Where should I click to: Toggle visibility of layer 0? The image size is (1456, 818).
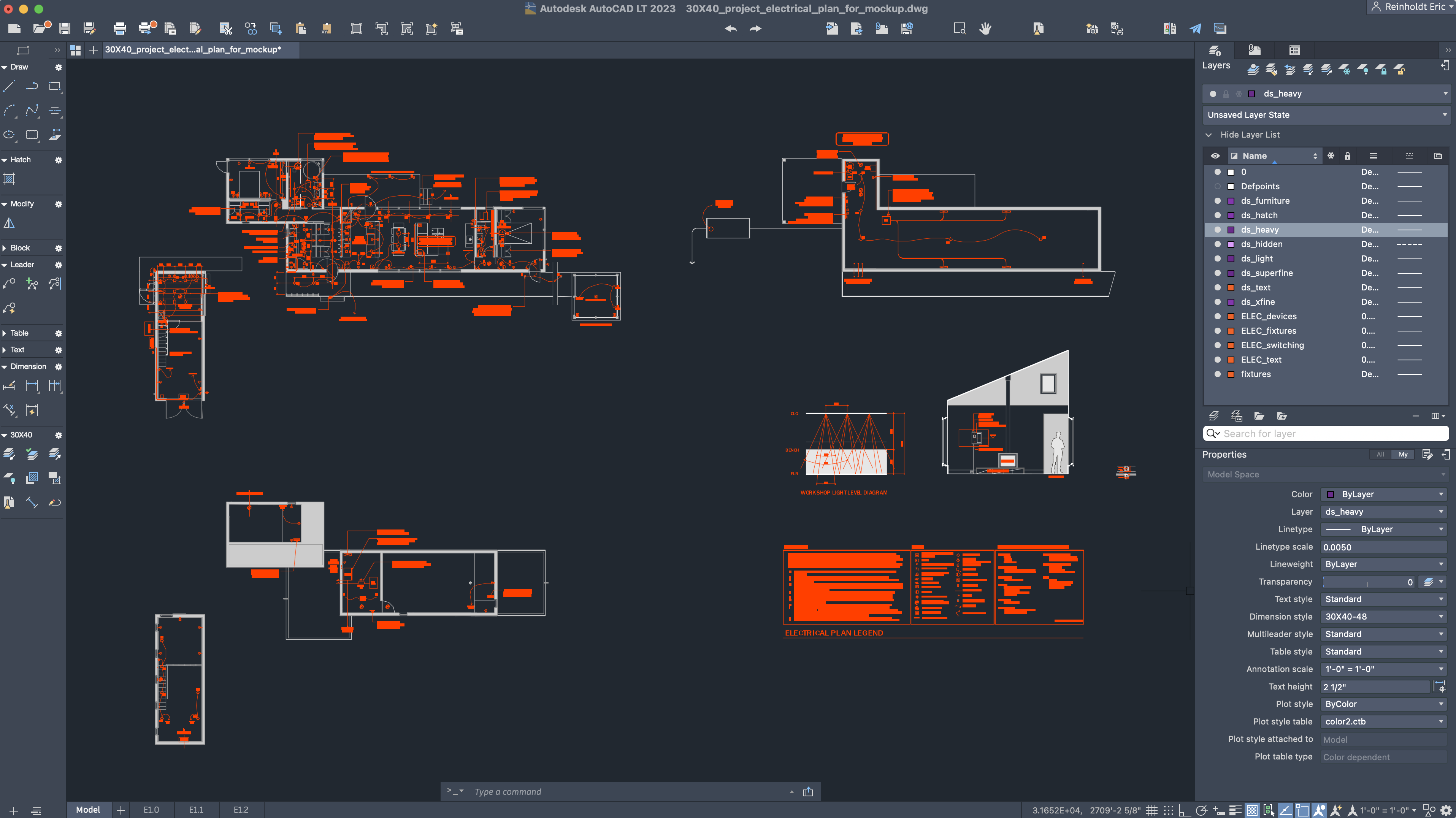point(1217,172)
